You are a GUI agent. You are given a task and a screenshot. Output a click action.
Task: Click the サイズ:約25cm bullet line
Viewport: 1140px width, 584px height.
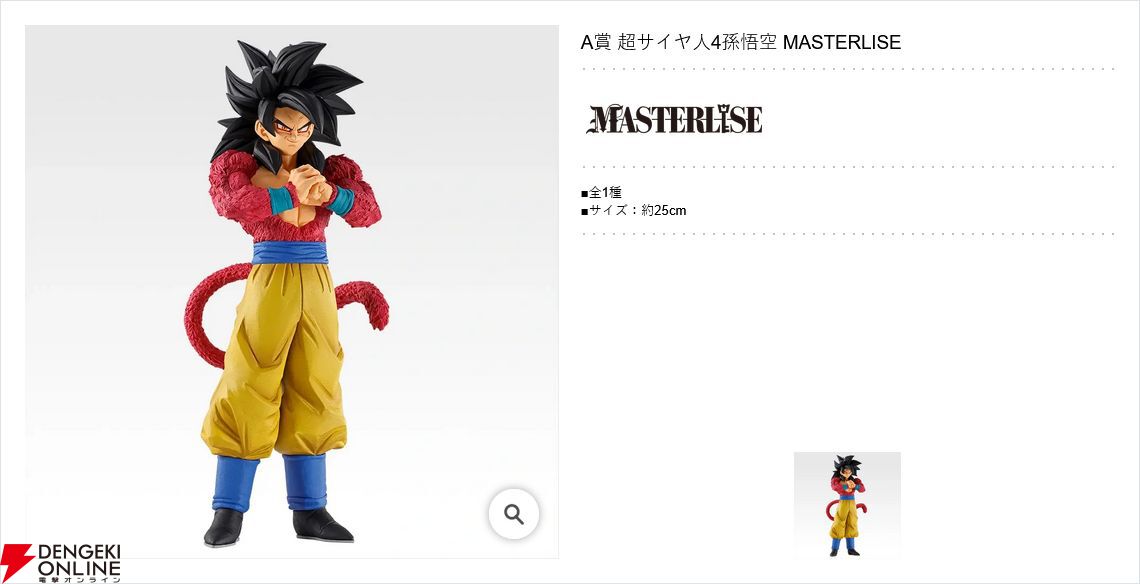[633, 211]
